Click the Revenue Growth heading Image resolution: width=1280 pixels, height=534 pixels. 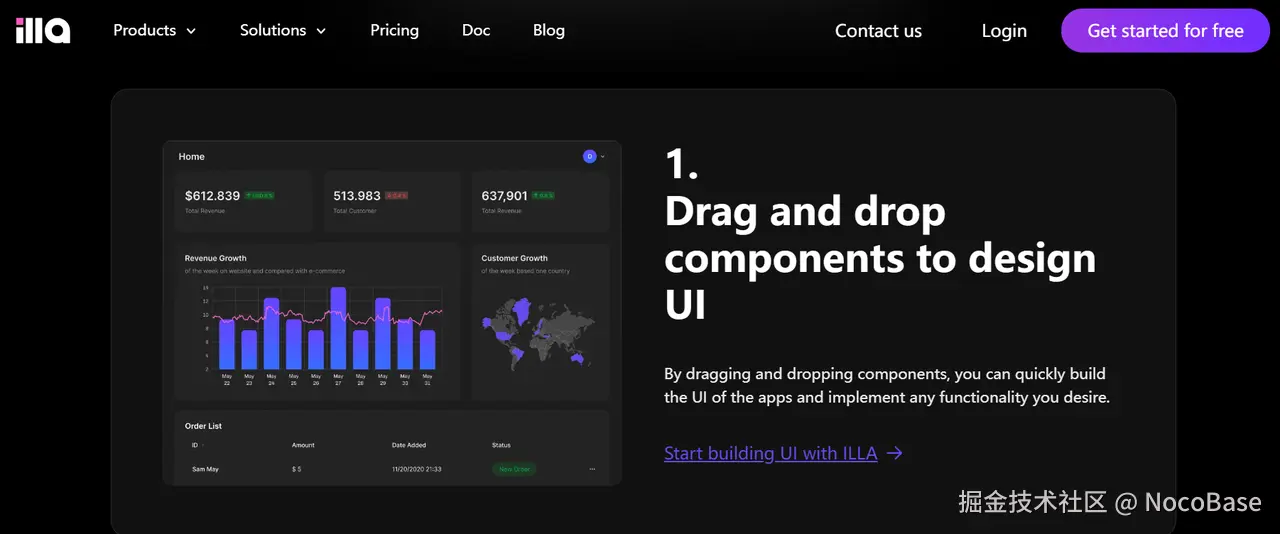[x=215, y=258]
